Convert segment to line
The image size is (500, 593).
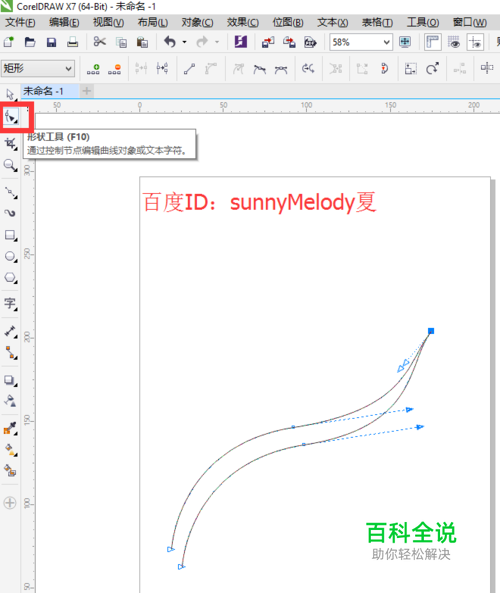[x=189, y=69]
